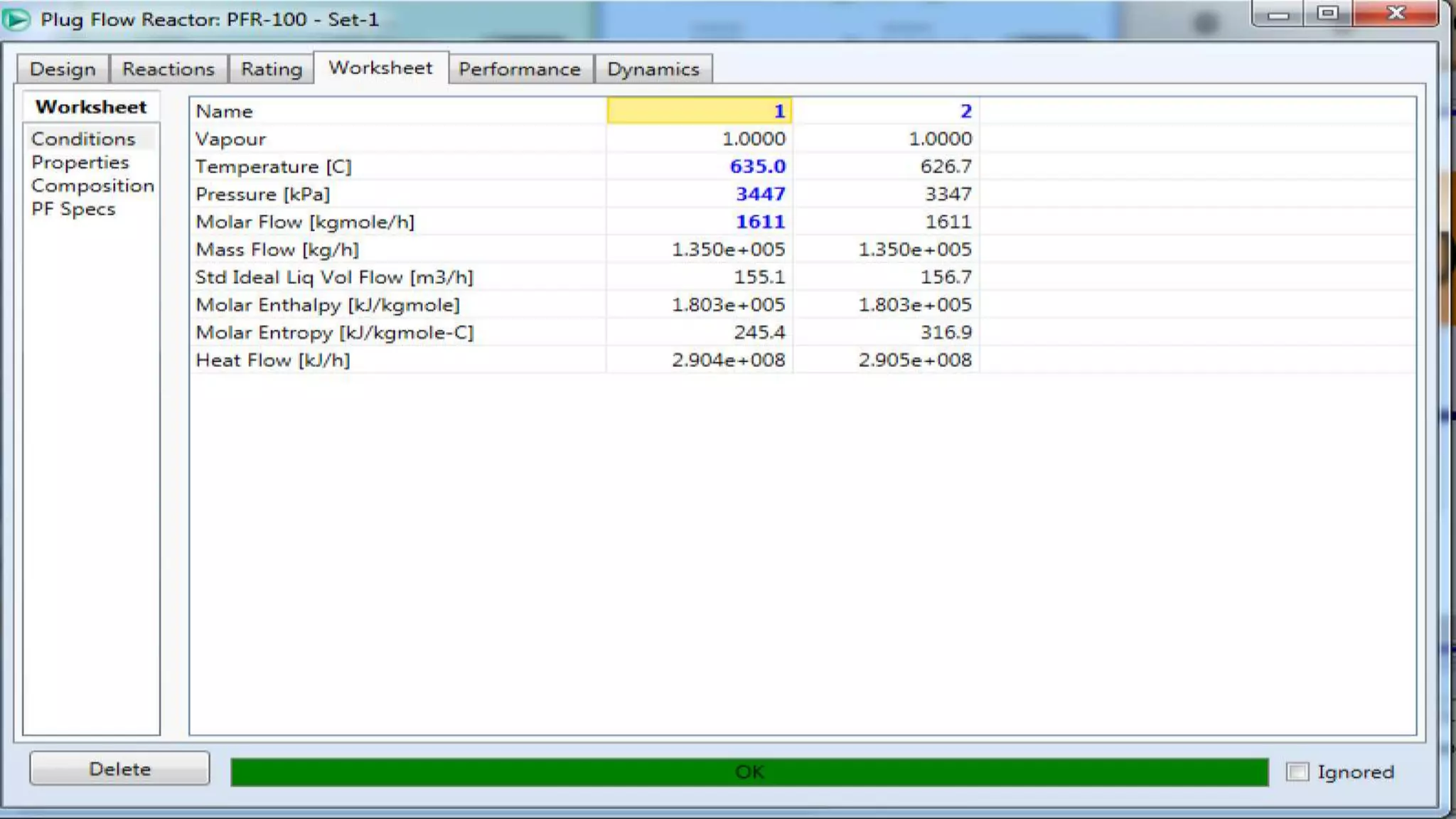Viewport: 1456px width, 819px height.
Task: Close the Plug Flow Reactor window
Action: point(1396,14)
